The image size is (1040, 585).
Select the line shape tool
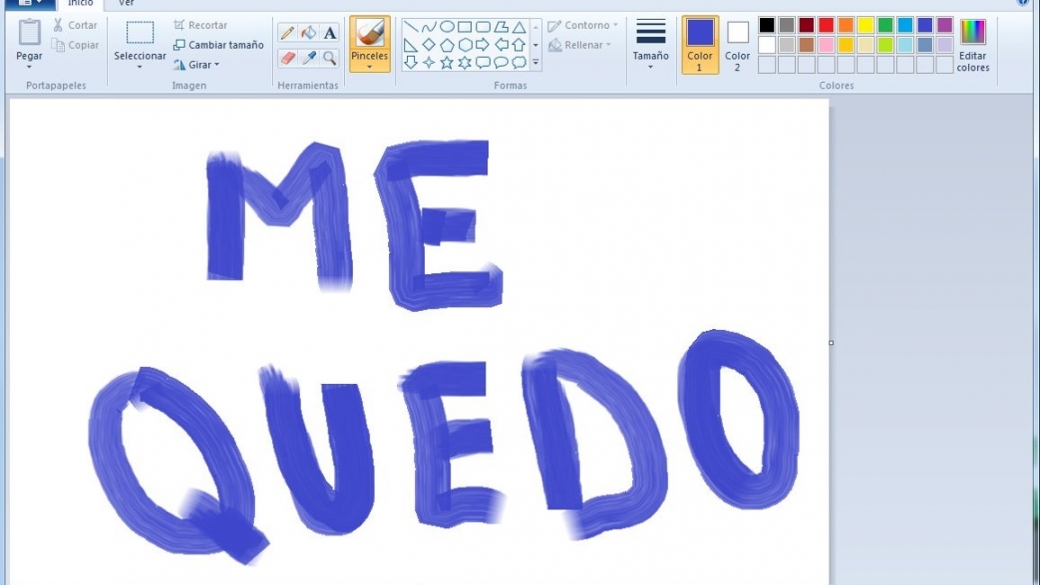click(x=410, y=25)
